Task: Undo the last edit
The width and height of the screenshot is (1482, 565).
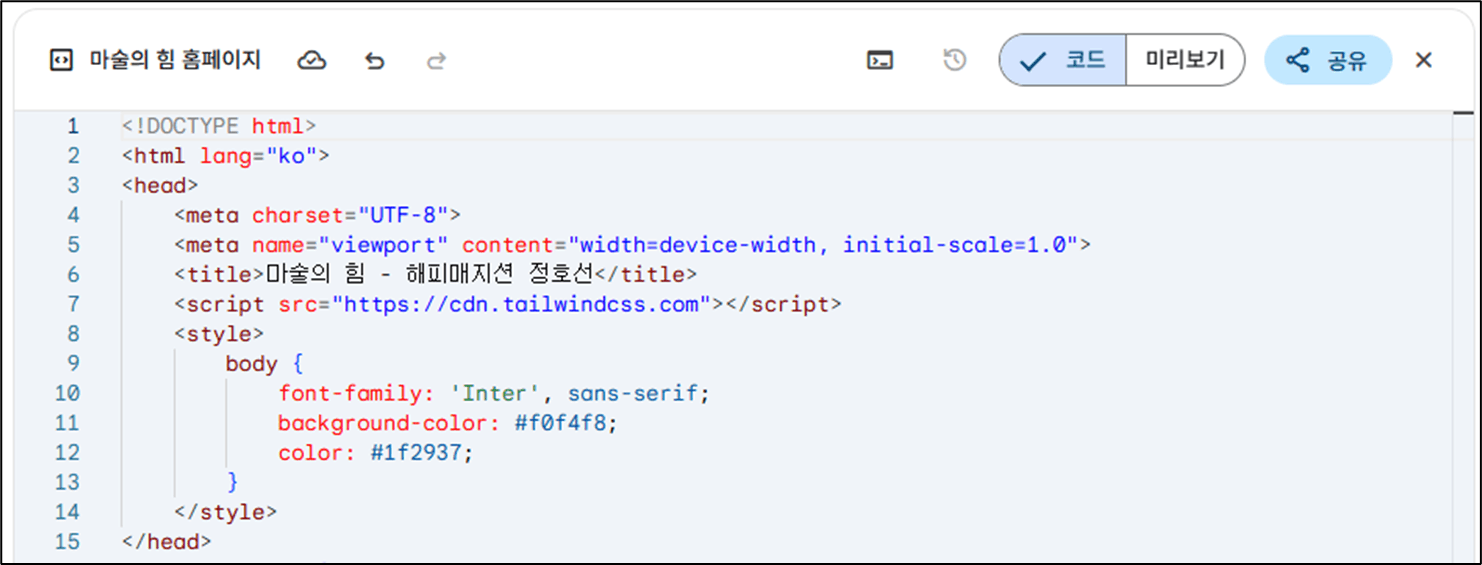Action: coord(375,61)
